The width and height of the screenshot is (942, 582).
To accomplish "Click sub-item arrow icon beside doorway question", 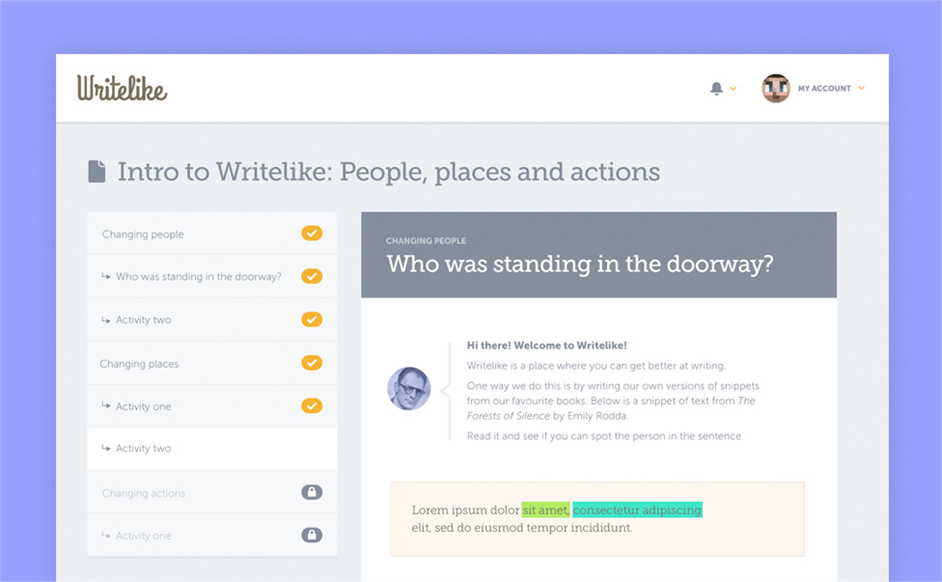I will 106,277.
